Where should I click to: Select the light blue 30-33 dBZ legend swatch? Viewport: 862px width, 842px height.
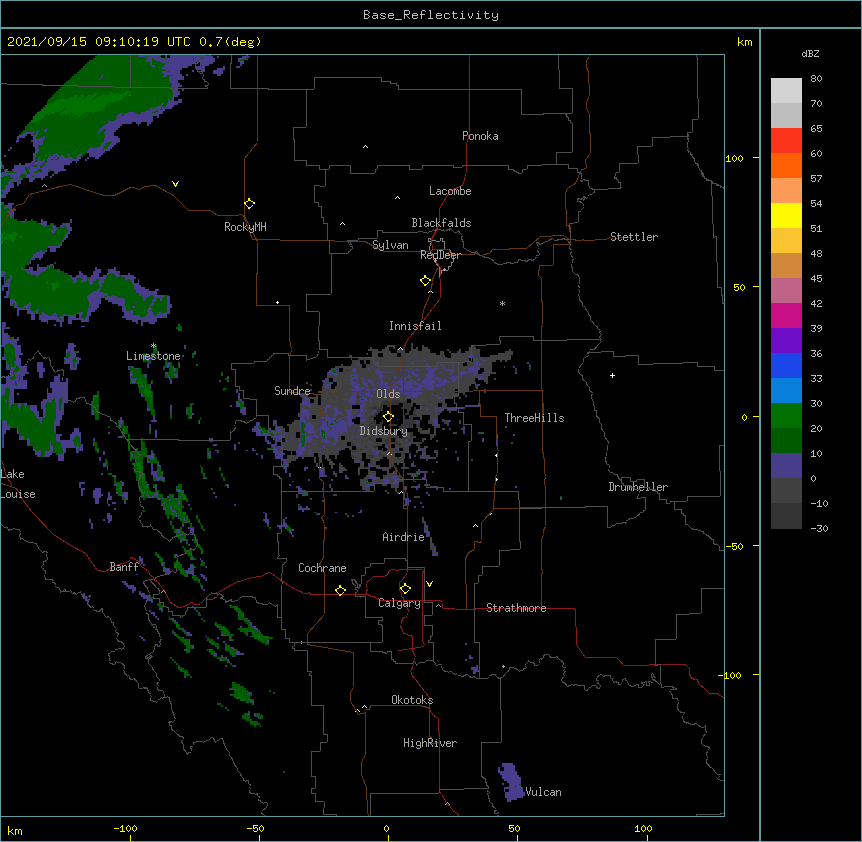tap(786, 391)
